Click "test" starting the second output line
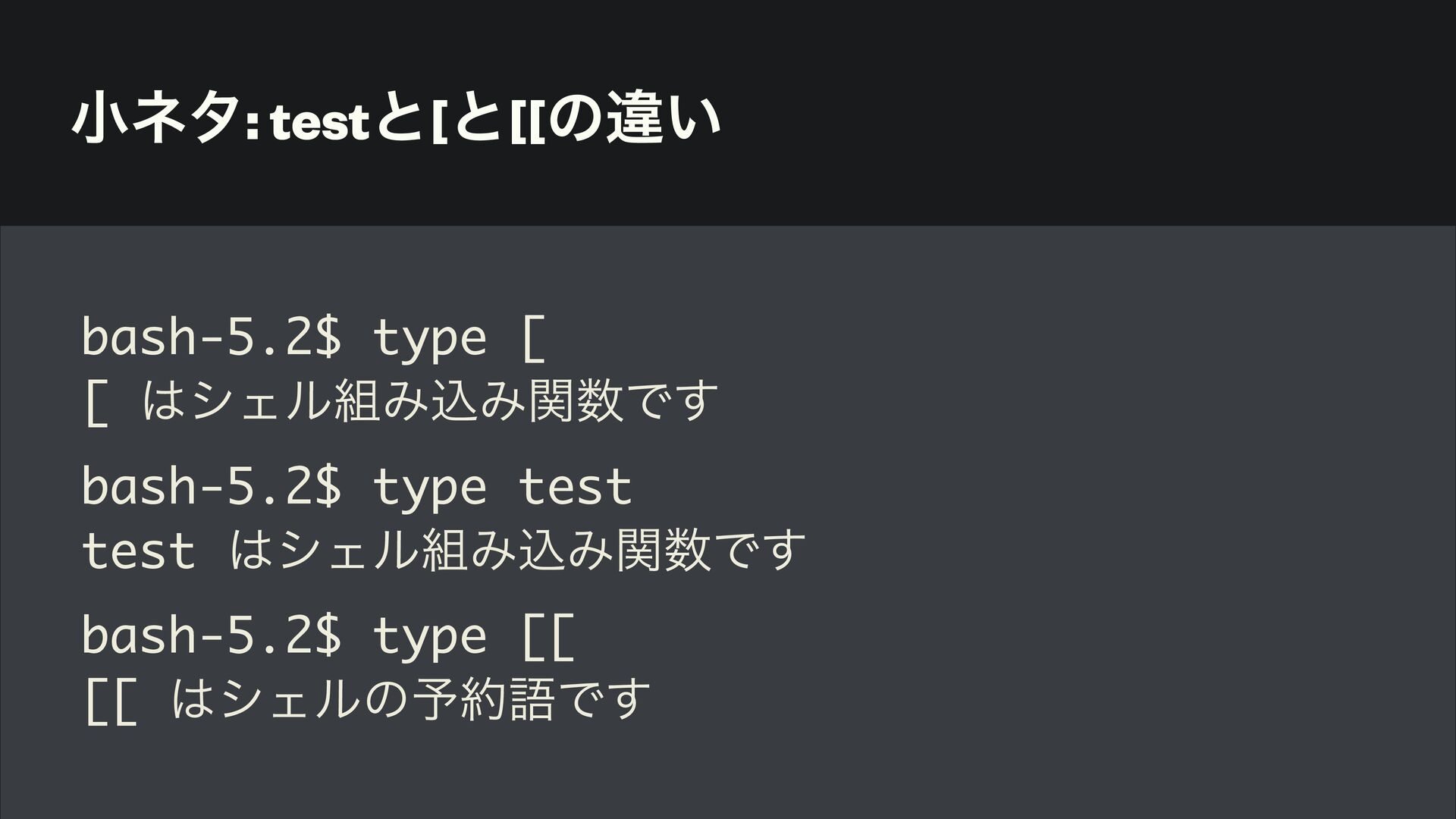The width and height of the screenshot is (1456, 819). pyautogui.click(x=138, y=551)
